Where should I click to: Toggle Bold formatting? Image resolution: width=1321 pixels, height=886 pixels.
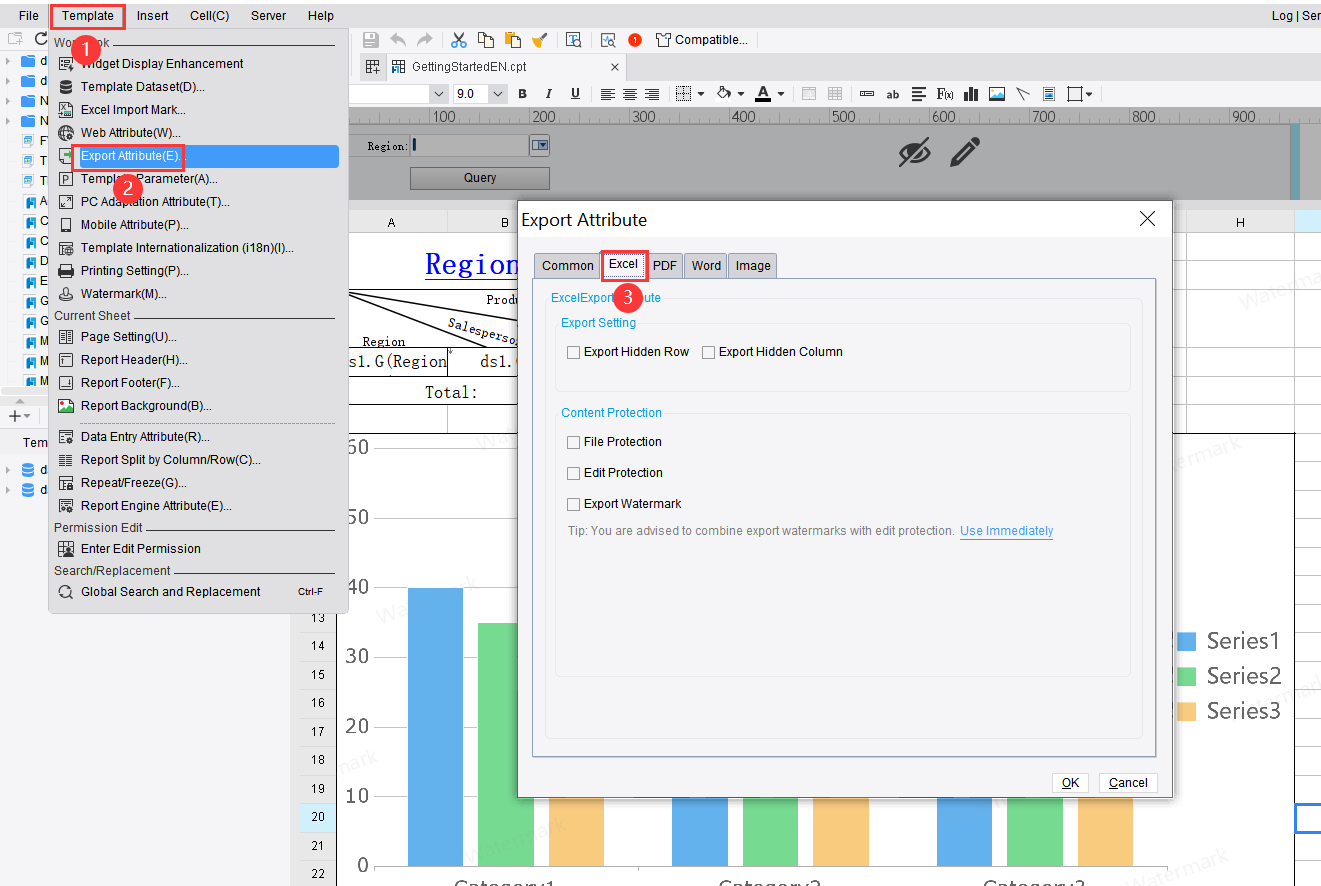(x=522, y=94)
